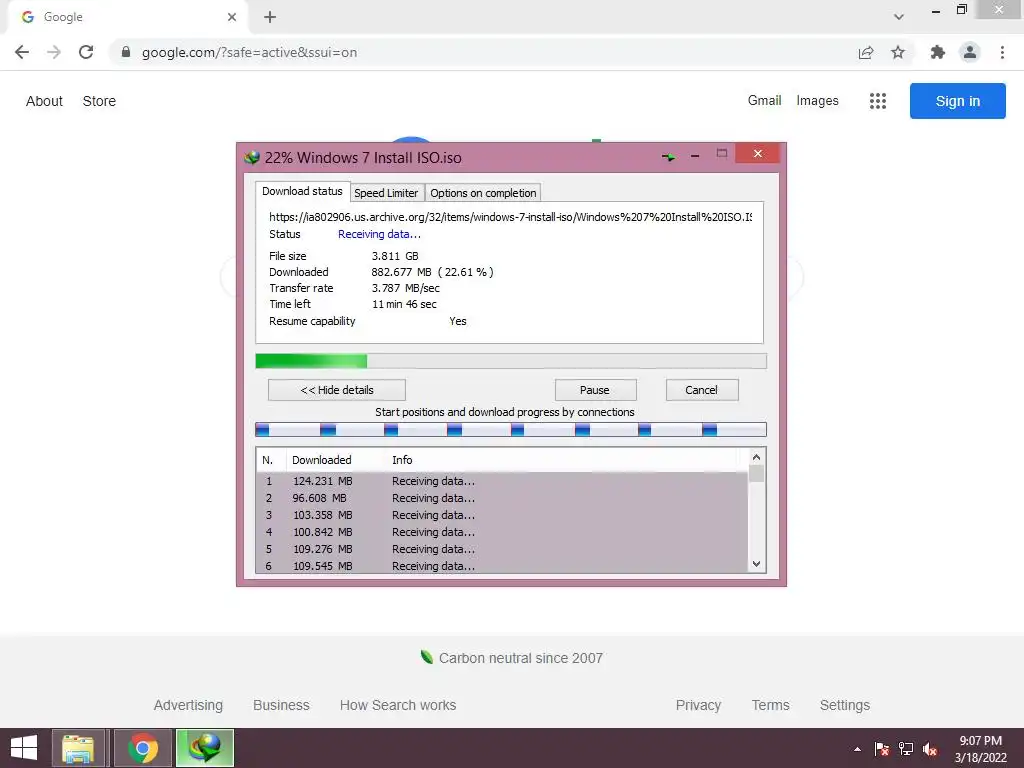1024x768 pixels.
Task: Click the muted volume tray icon
Action: click(x=930, y=749)
